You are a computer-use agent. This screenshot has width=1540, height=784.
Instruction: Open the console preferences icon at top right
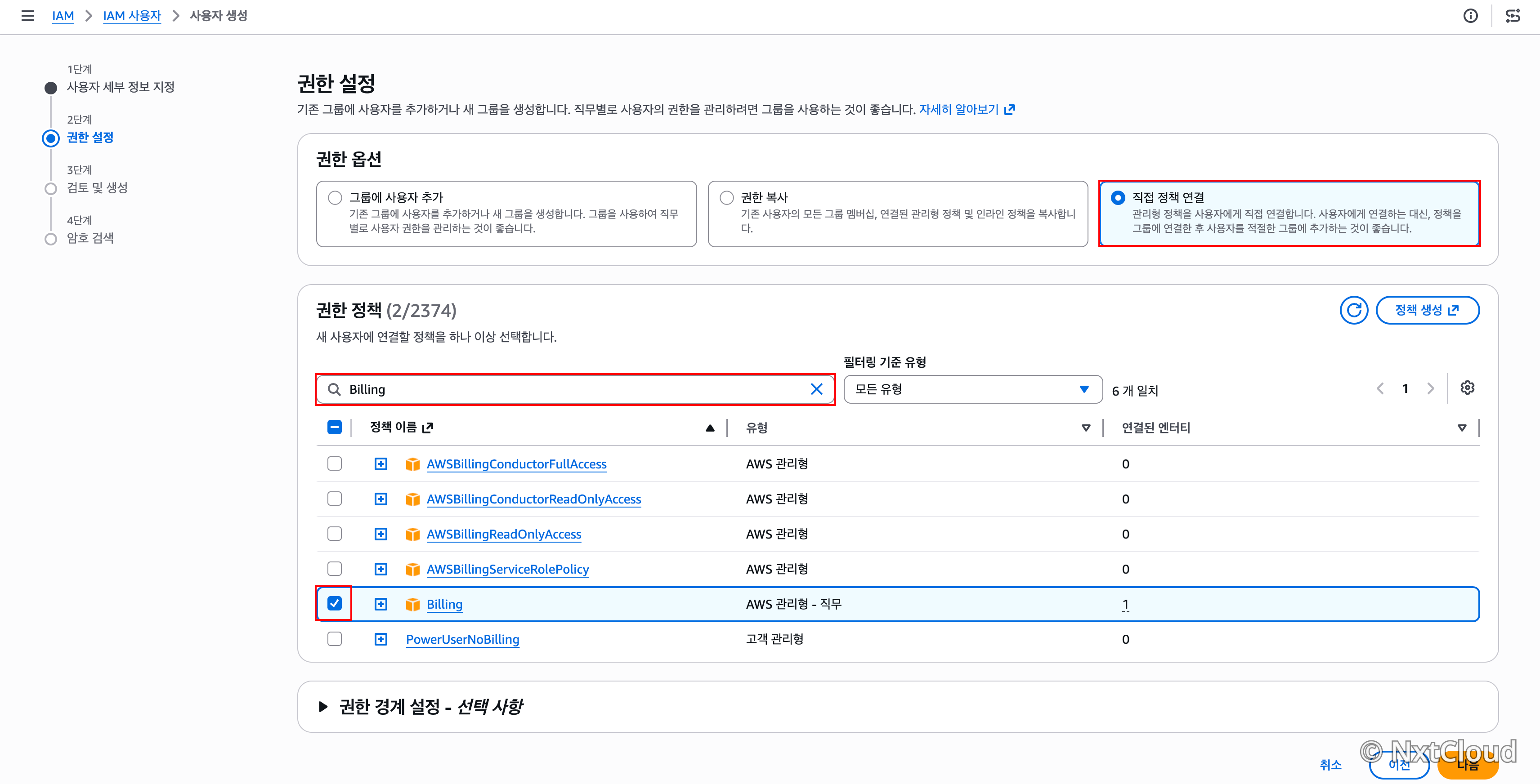pos(1513,16)
